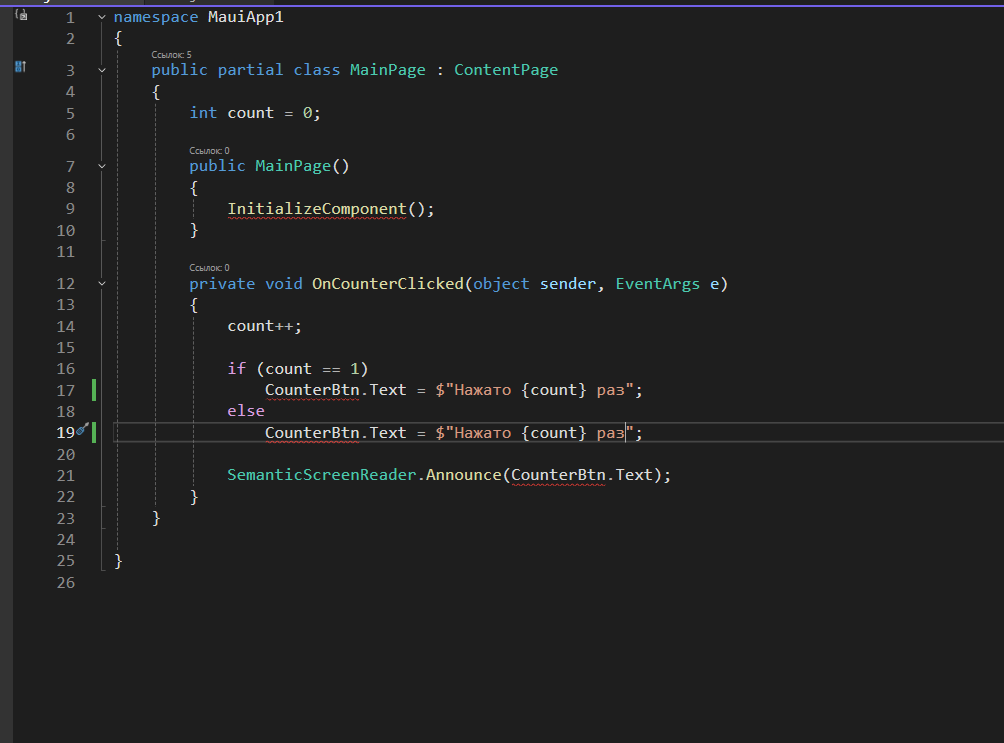Click the inheritance margin icon beside line 3
Viewport: 1004px width, 743px height.
20,66
